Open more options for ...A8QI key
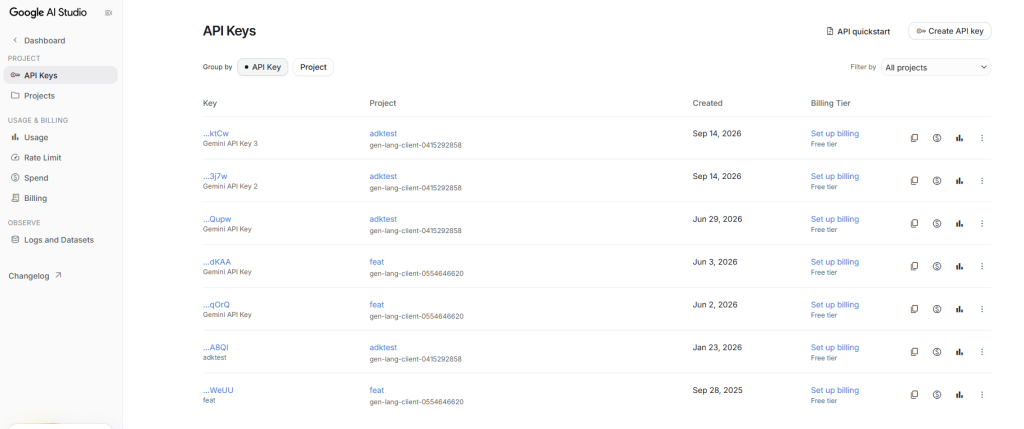The height and width of the screenshot is (429, 1024). click(982, 352)
